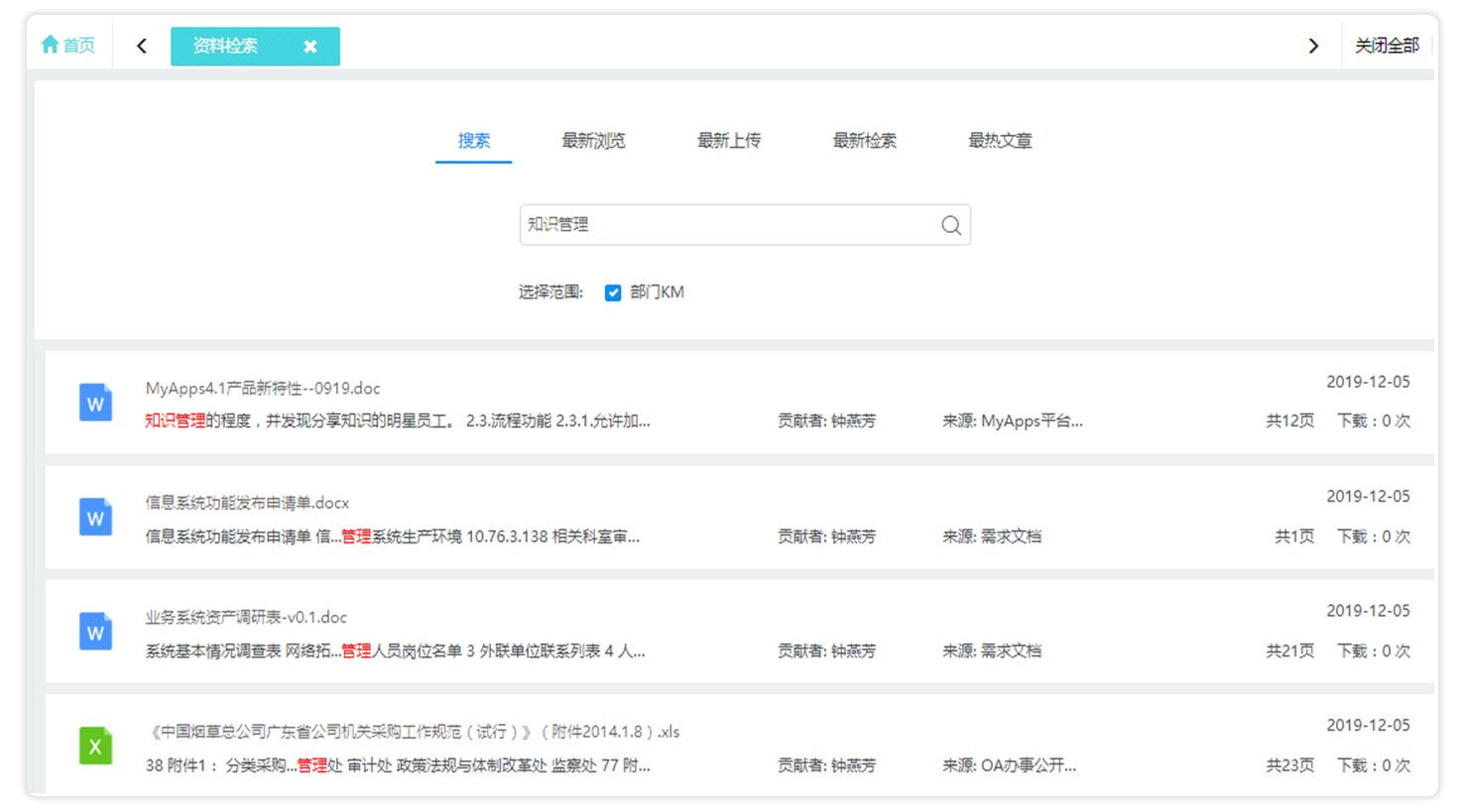Click 来源: OA办事公开... text
The height and width of the screenshot is (812, 1463).
point(1010,765)
